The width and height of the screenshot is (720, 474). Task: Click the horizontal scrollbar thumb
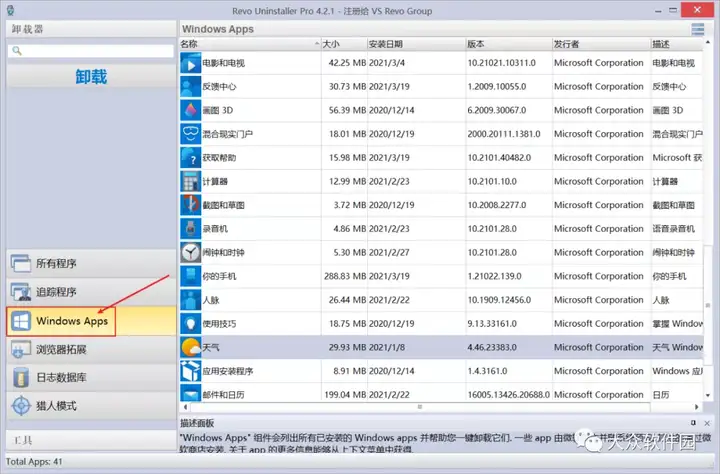click(x=420, y=407)
